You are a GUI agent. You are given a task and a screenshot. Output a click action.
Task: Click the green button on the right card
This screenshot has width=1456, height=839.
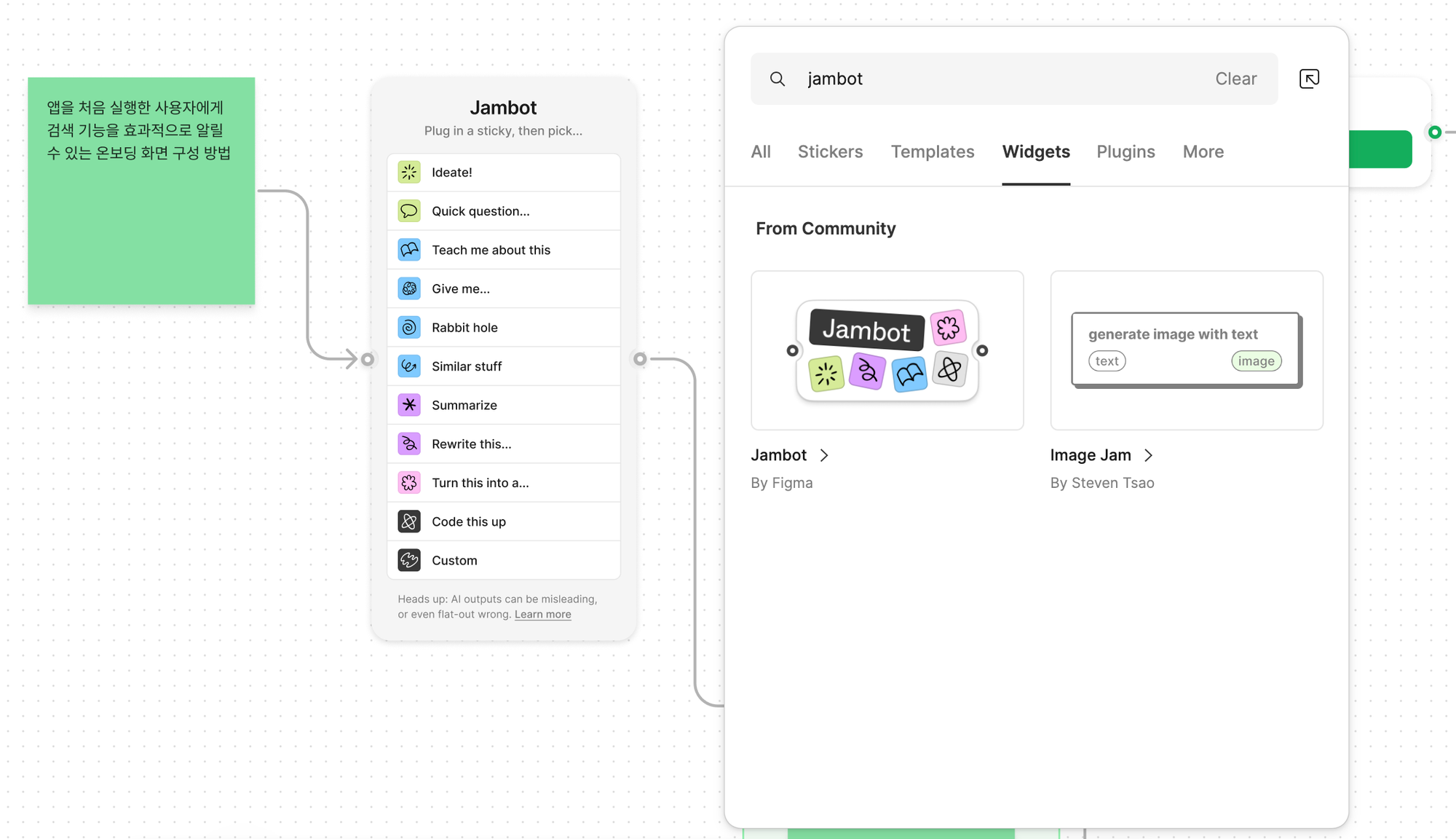[1380, 149]
